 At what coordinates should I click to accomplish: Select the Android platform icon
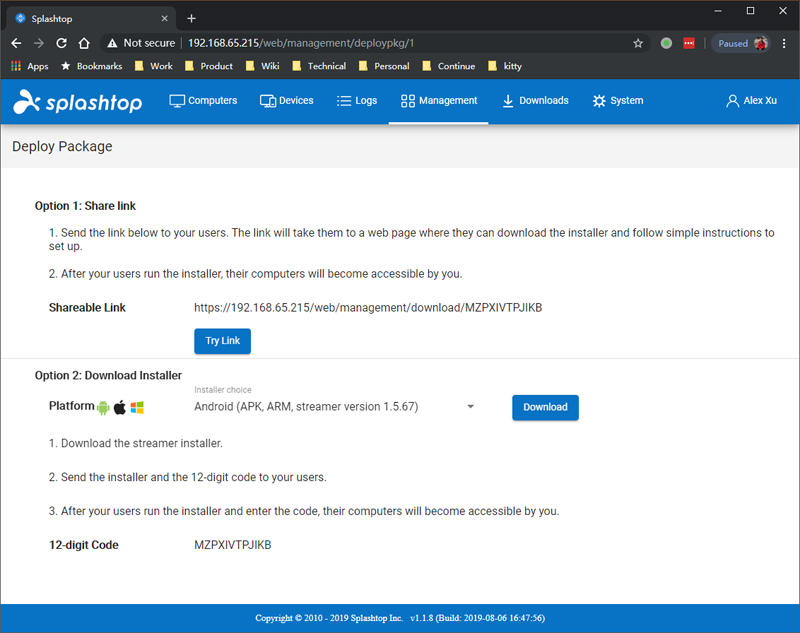tap(103, 407)
